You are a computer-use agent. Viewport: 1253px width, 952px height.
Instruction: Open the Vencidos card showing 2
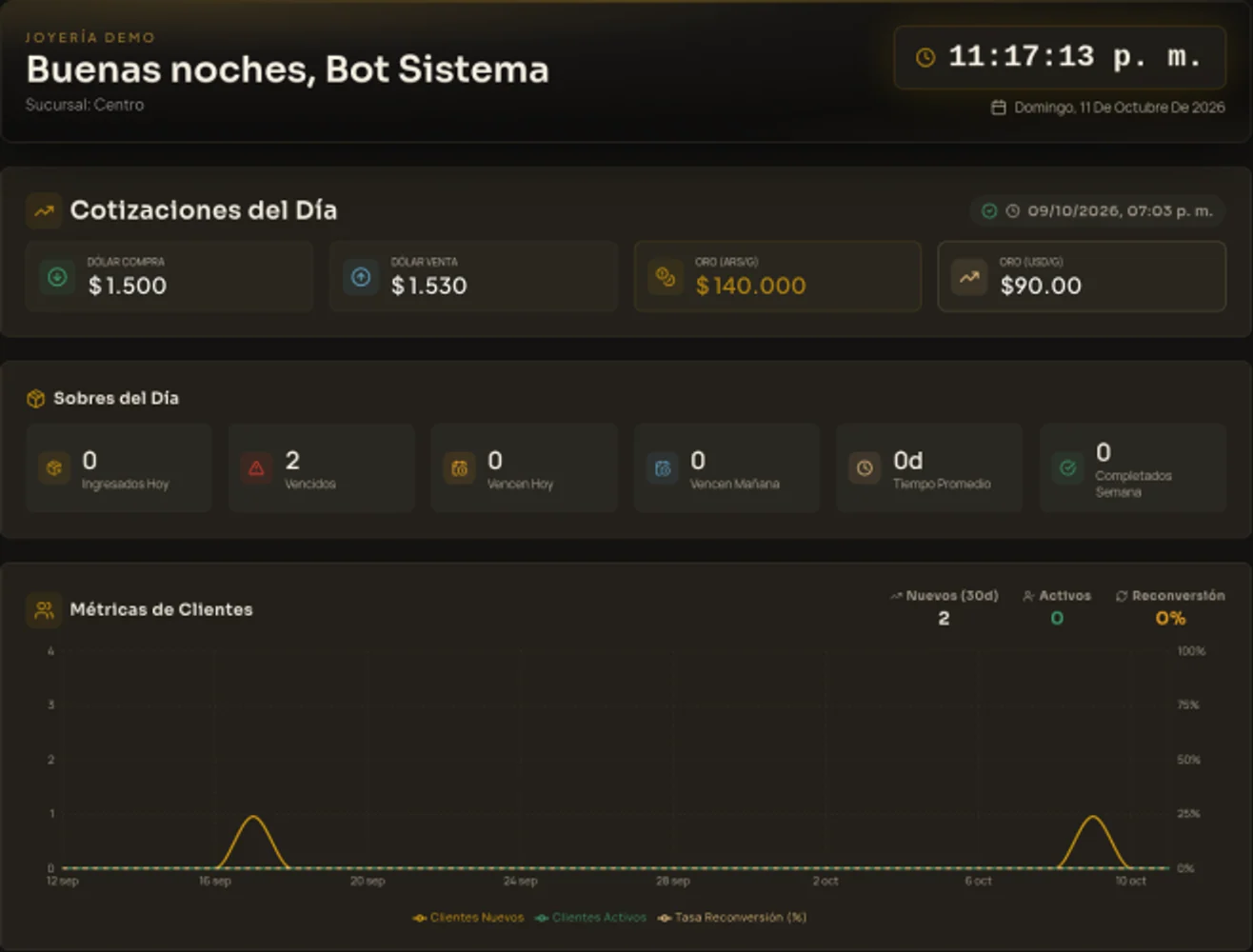322,468
